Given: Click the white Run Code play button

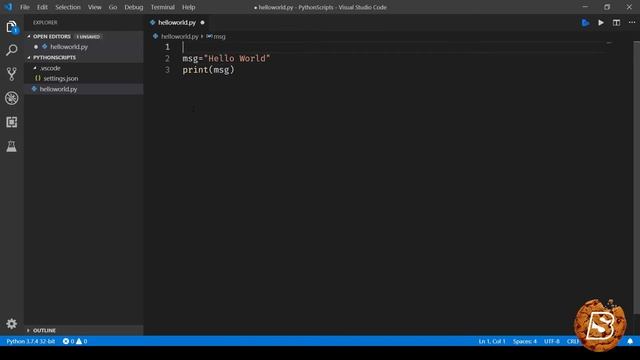Looking at the screenshot, I should coord(601,23).
